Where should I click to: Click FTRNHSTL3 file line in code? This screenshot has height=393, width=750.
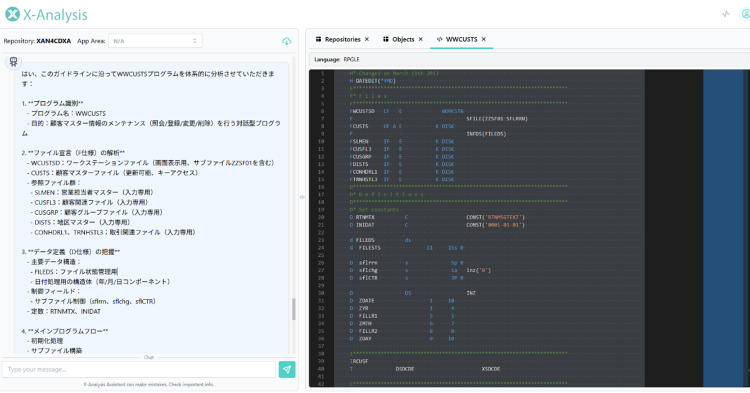tap(402, 179)
